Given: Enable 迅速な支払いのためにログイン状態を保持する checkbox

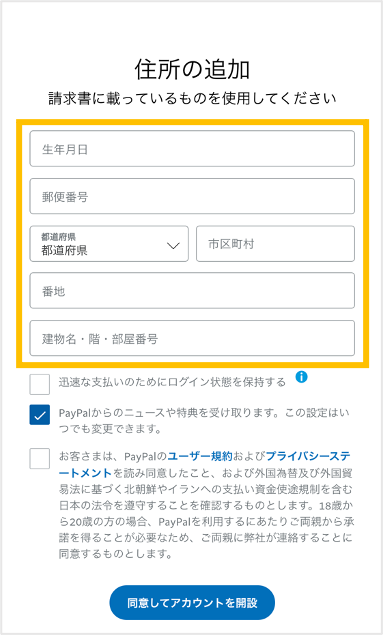Looking at the screenshot, I should pos(40,384).
